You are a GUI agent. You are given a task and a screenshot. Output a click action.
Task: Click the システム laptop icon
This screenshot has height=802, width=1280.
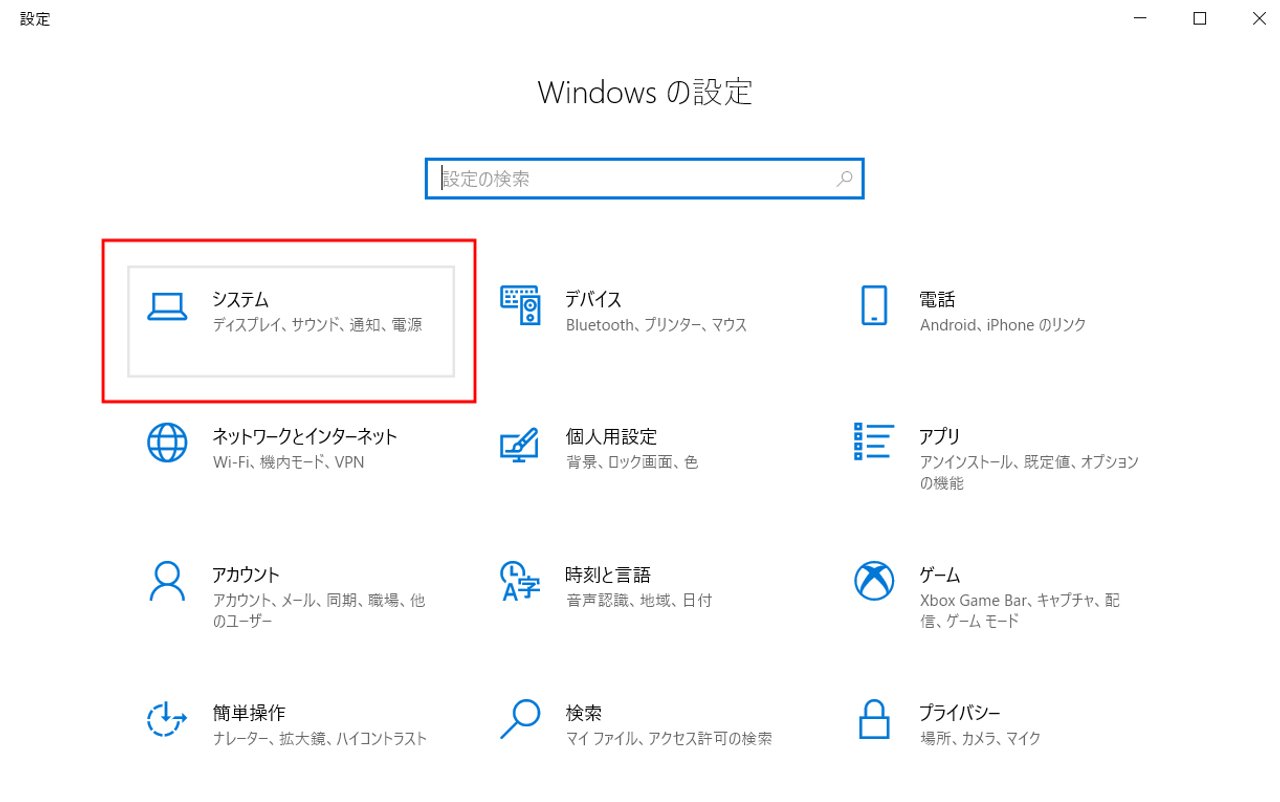(167, 307)
